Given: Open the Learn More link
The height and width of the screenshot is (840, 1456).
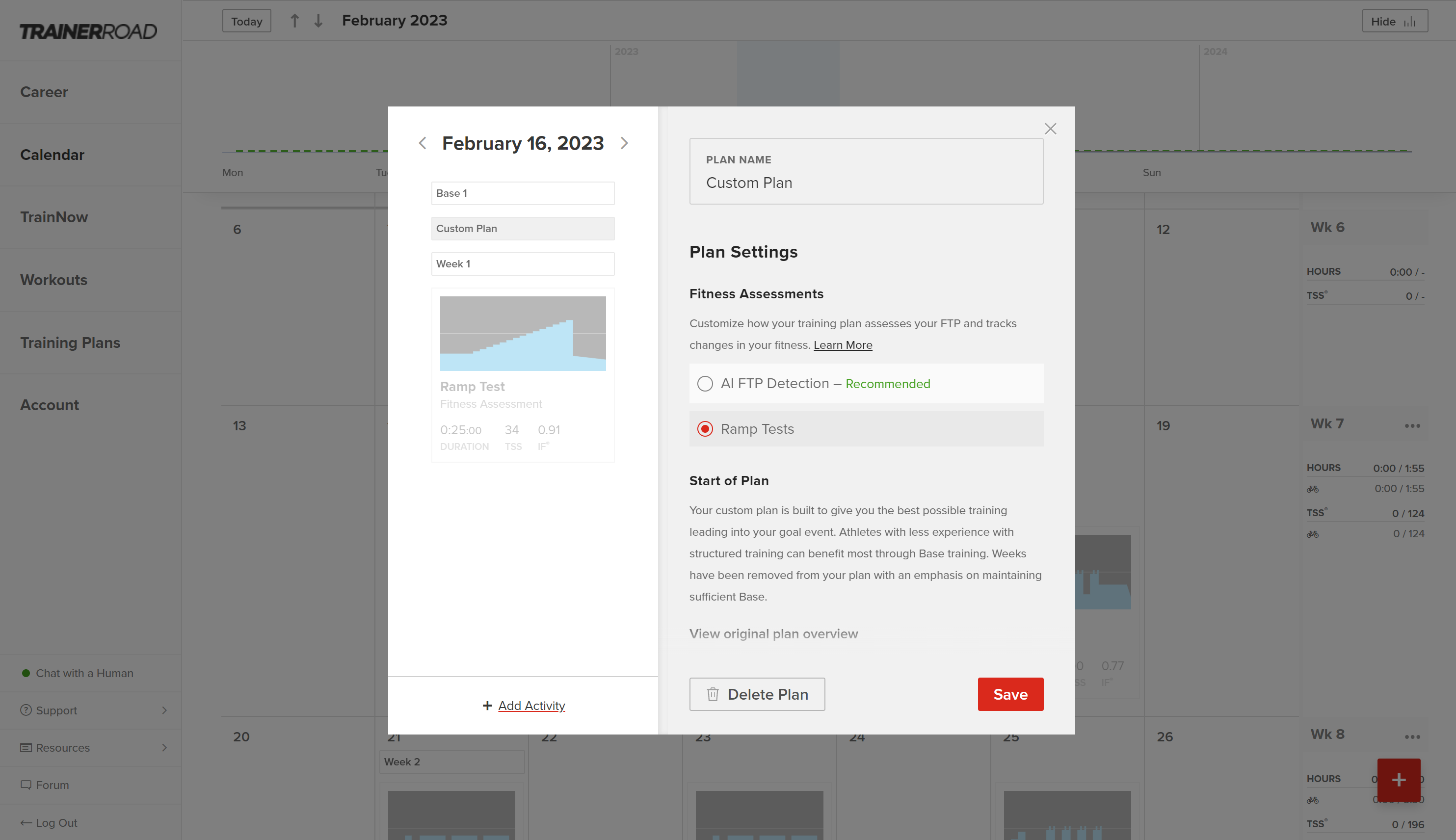Looking at the screenshot, I should (x=842, y=345).
